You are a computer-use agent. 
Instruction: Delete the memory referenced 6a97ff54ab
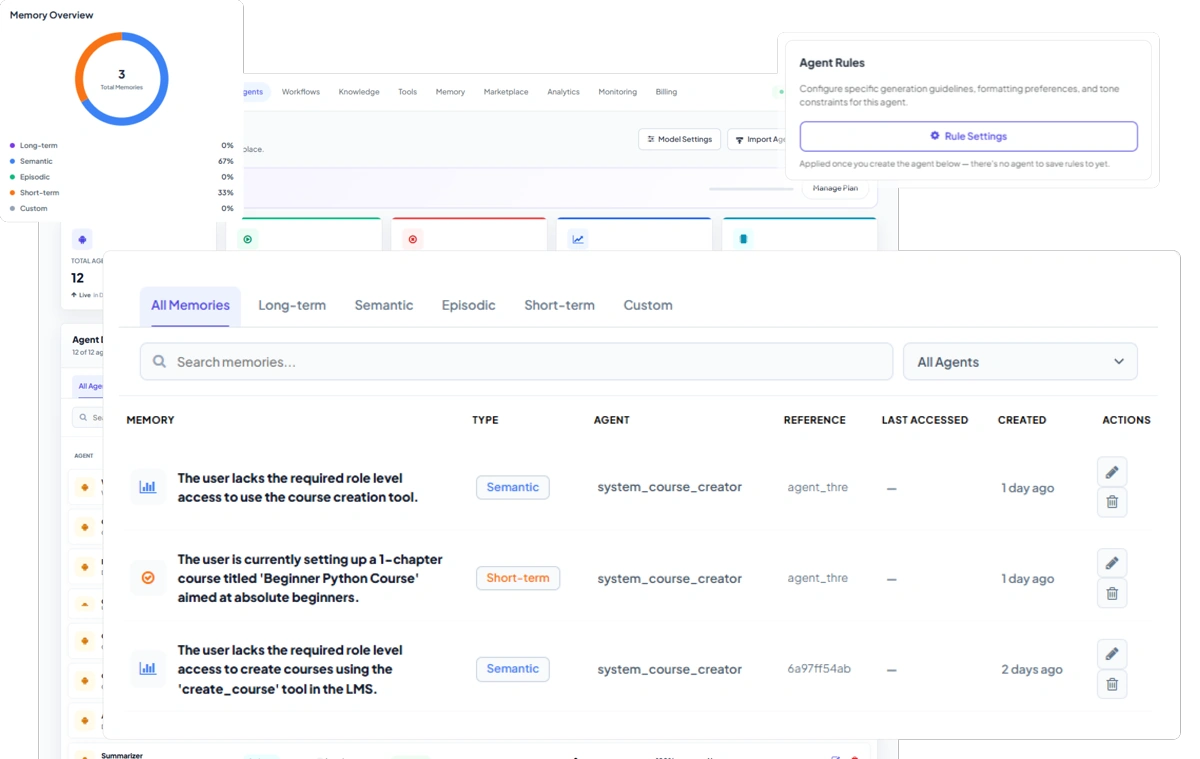click(x=1112, y=684)
